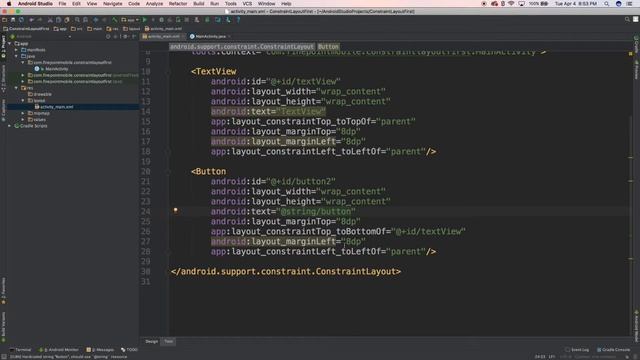Collapse the res folder
The height and width of the screenshot is (360, 640).
[16, 88]
